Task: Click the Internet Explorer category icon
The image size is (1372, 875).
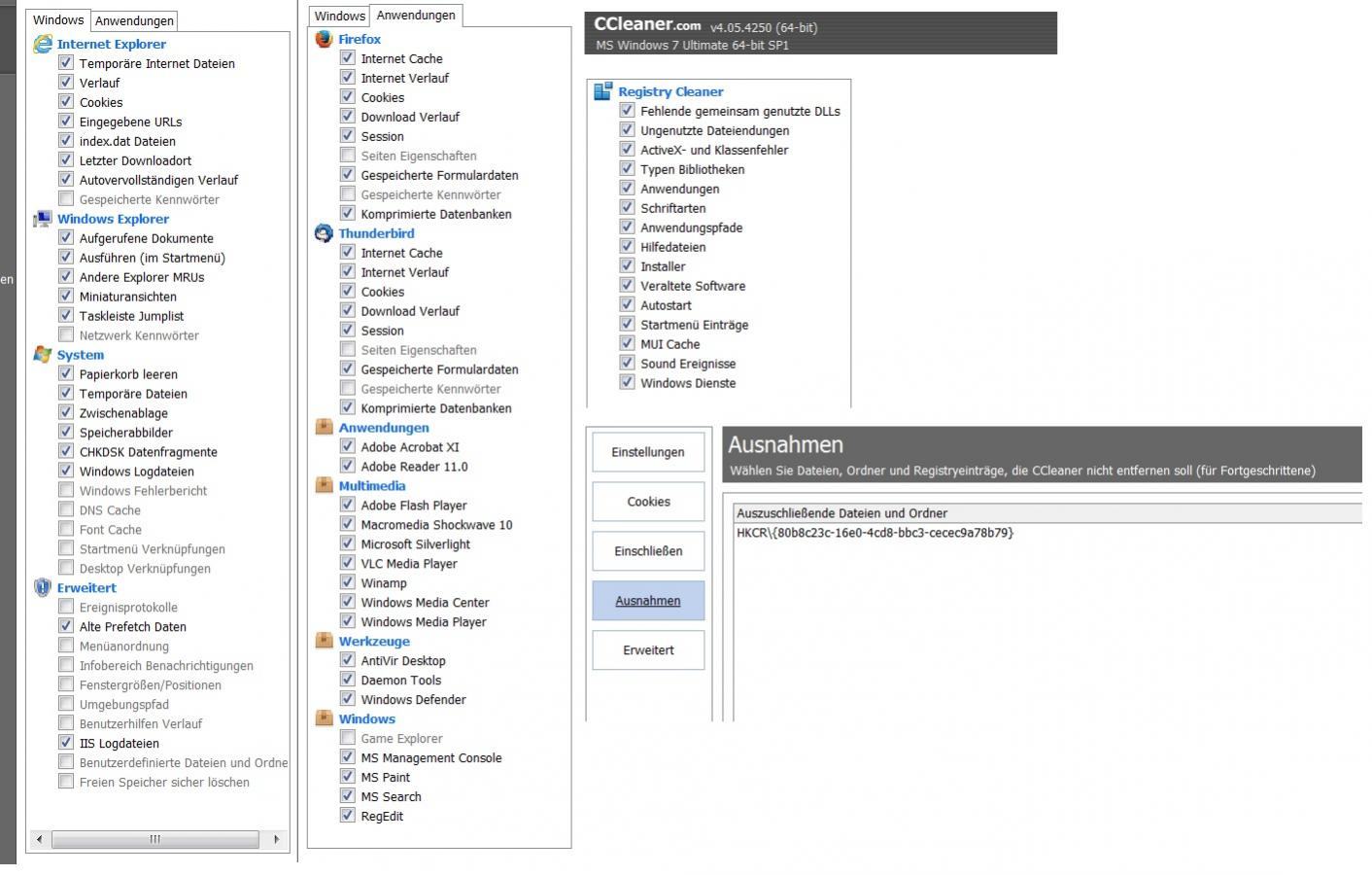Action: (42, 44)
